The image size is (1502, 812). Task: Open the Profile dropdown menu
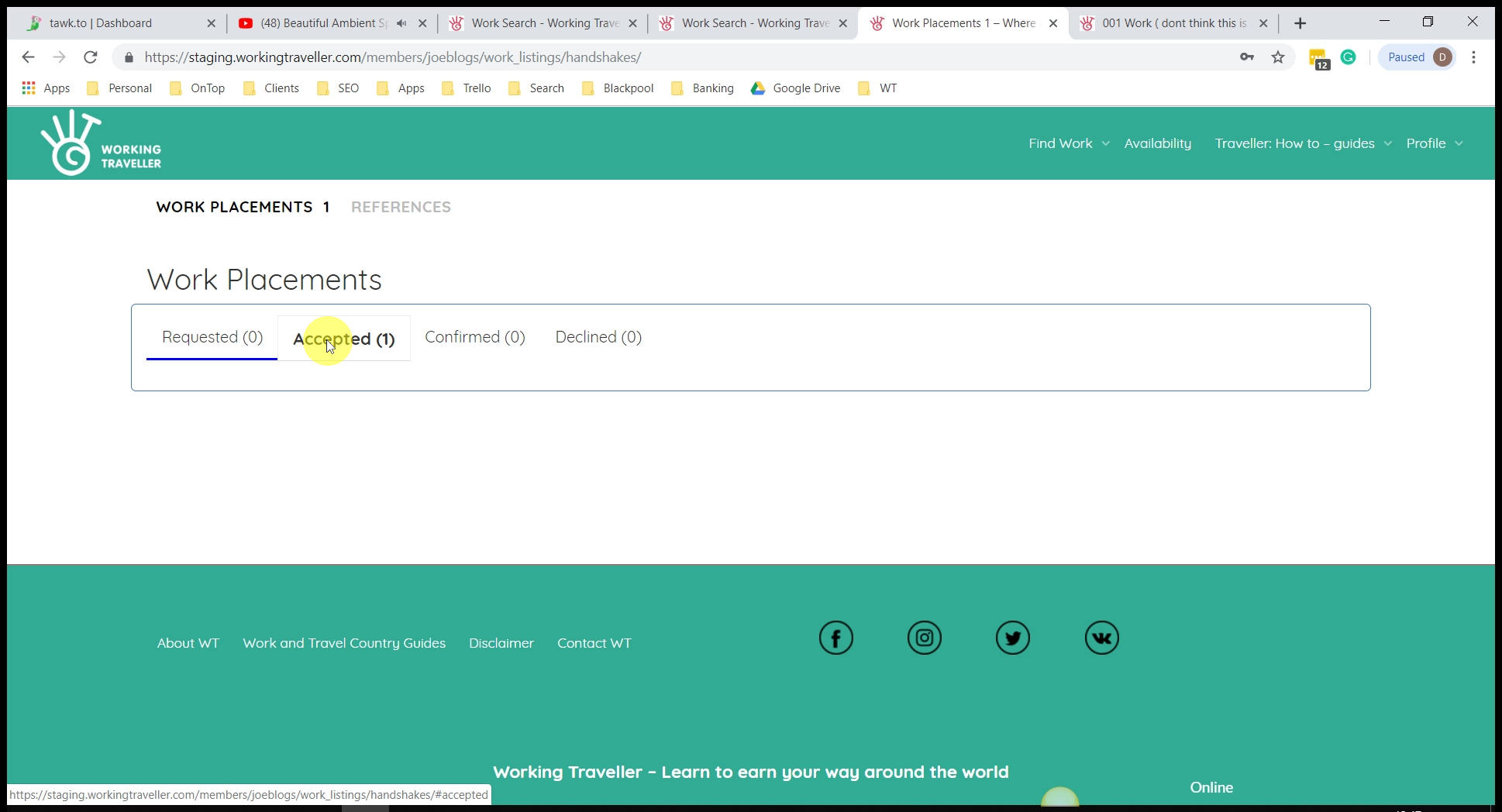click(x=1434, y=143)
